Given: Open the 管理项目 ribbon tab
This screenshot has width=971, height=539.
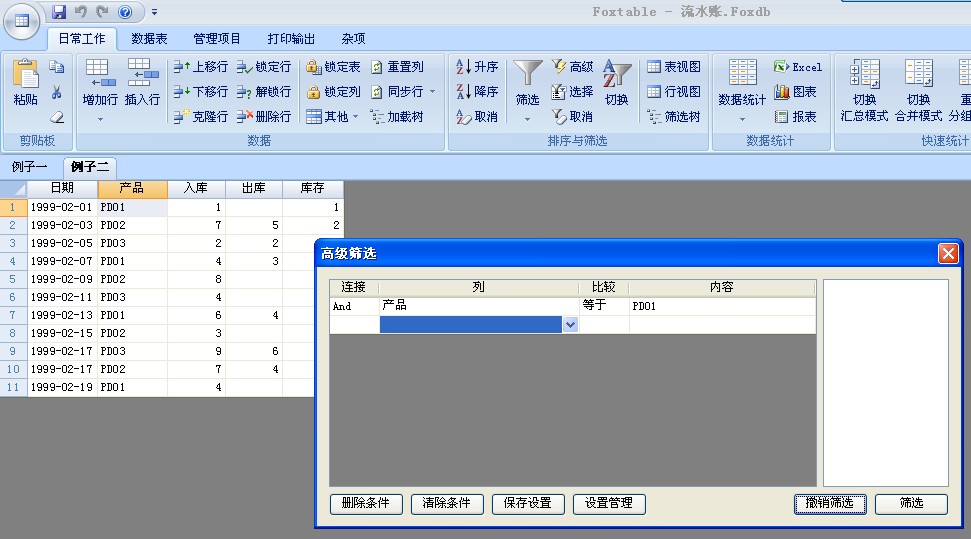Looking at the screenshot, I should pyautogui.click(x=217, y=39).
